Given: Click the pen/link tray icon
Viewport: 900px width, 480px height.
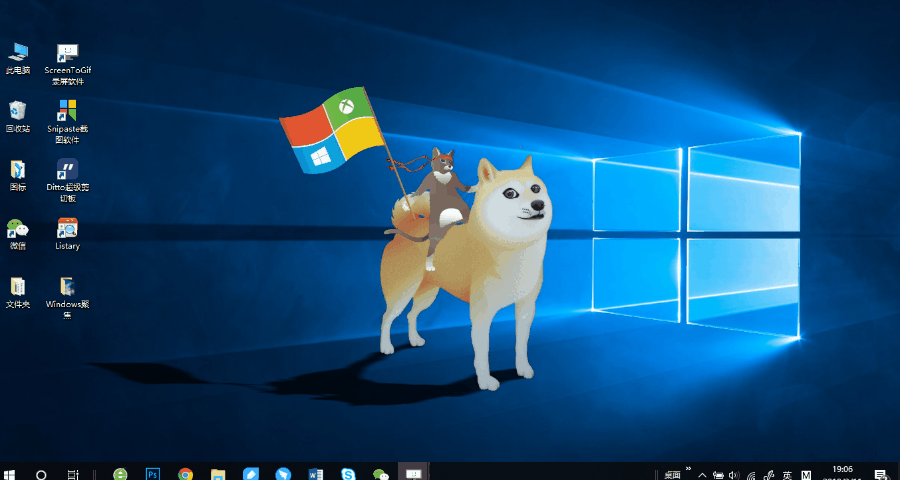Looking at the screenshot, I should click(x=770, y=475).
